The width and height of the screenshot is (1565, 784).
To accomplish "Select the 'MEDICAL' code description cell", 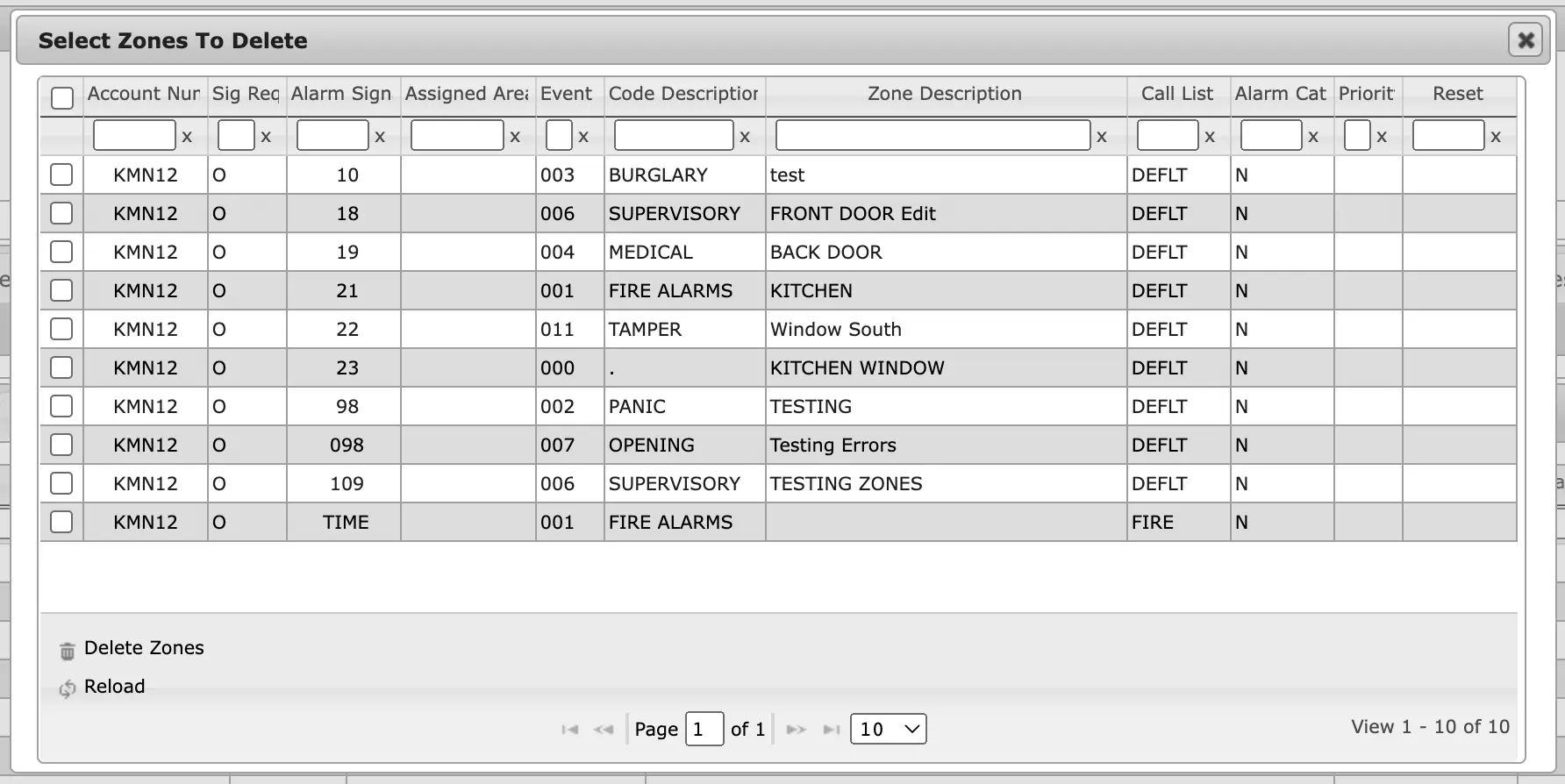I will tap(684, 252).
